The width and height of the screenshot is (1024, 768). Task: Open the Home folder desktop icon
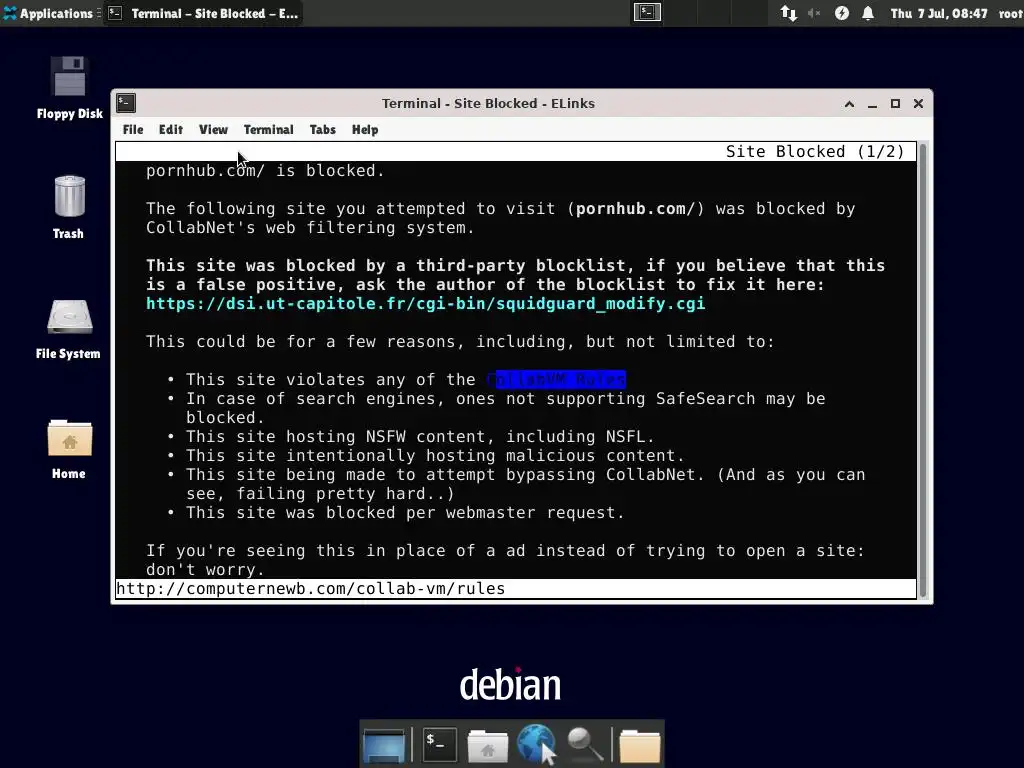pos(69,449)
